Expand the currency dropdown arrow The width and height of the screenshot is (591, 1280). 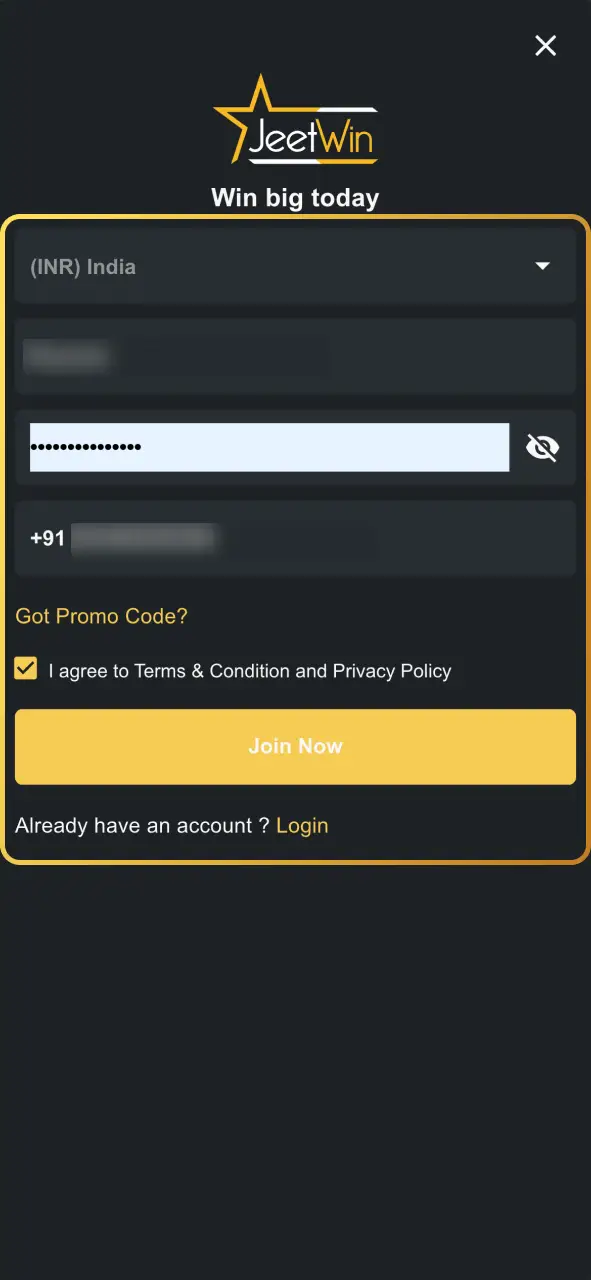[x=542, y=266]
